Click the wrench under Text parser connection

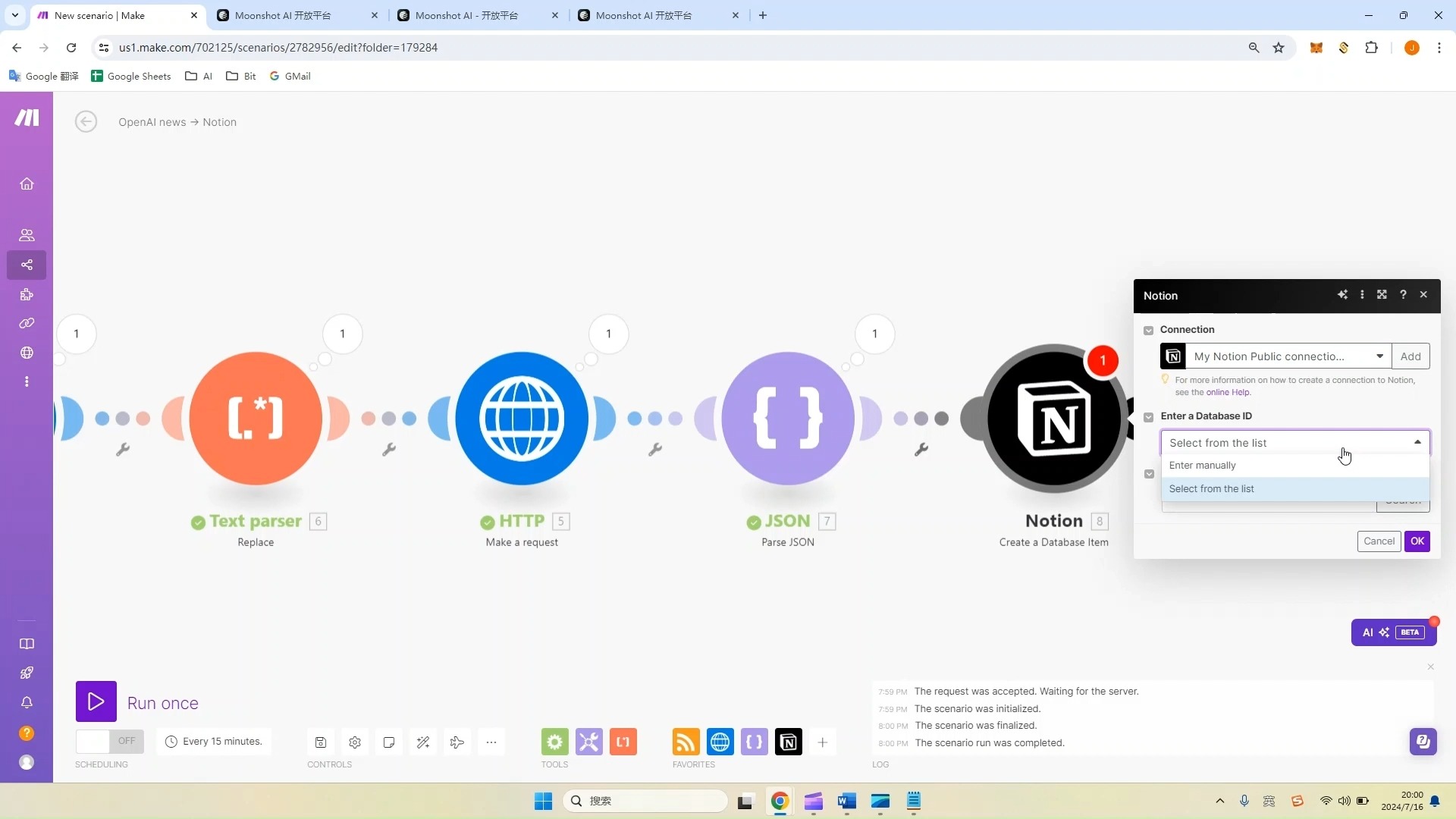[389, 450]
